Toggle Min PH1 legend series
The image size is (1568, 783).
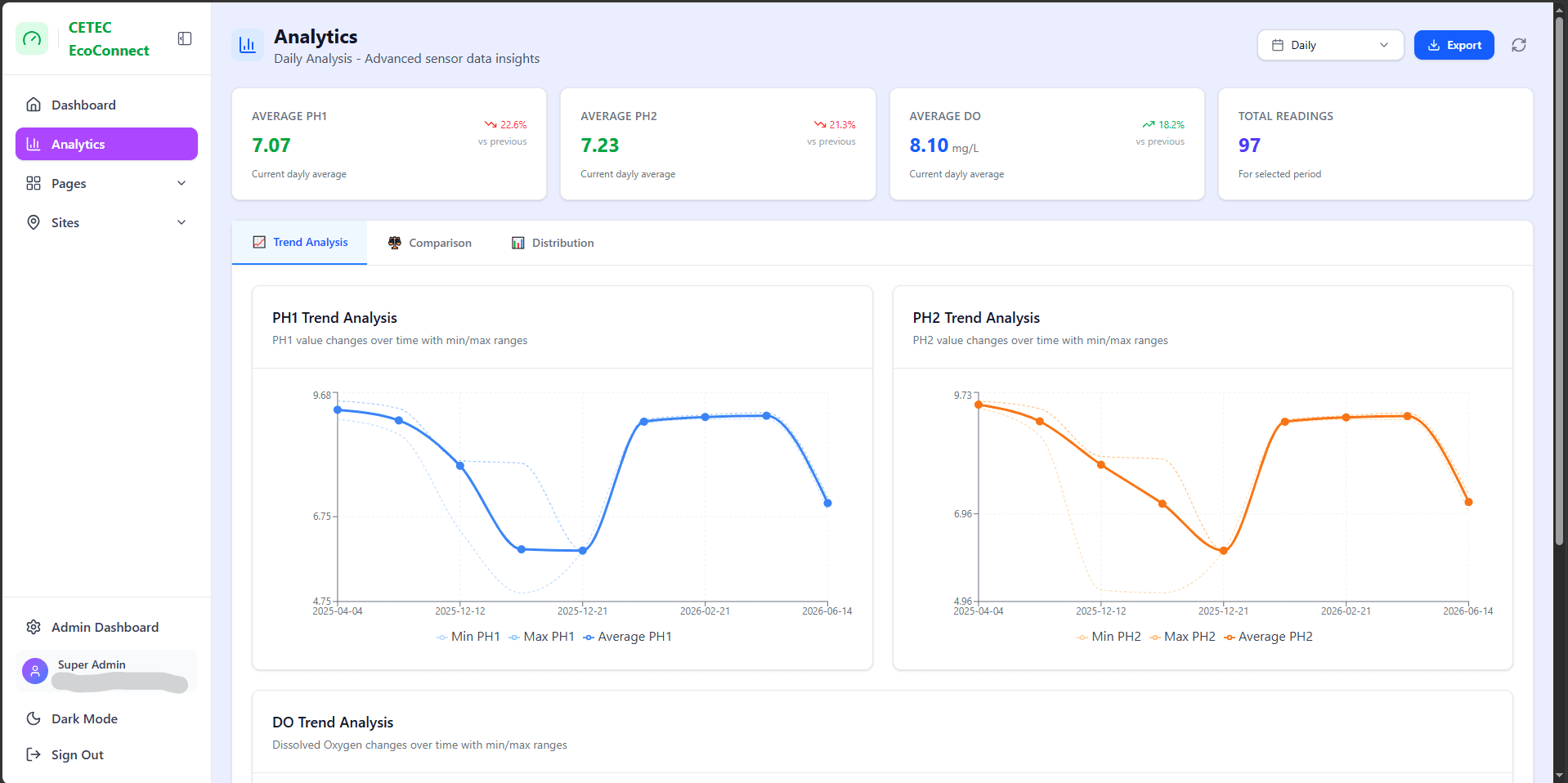point(468,637)
